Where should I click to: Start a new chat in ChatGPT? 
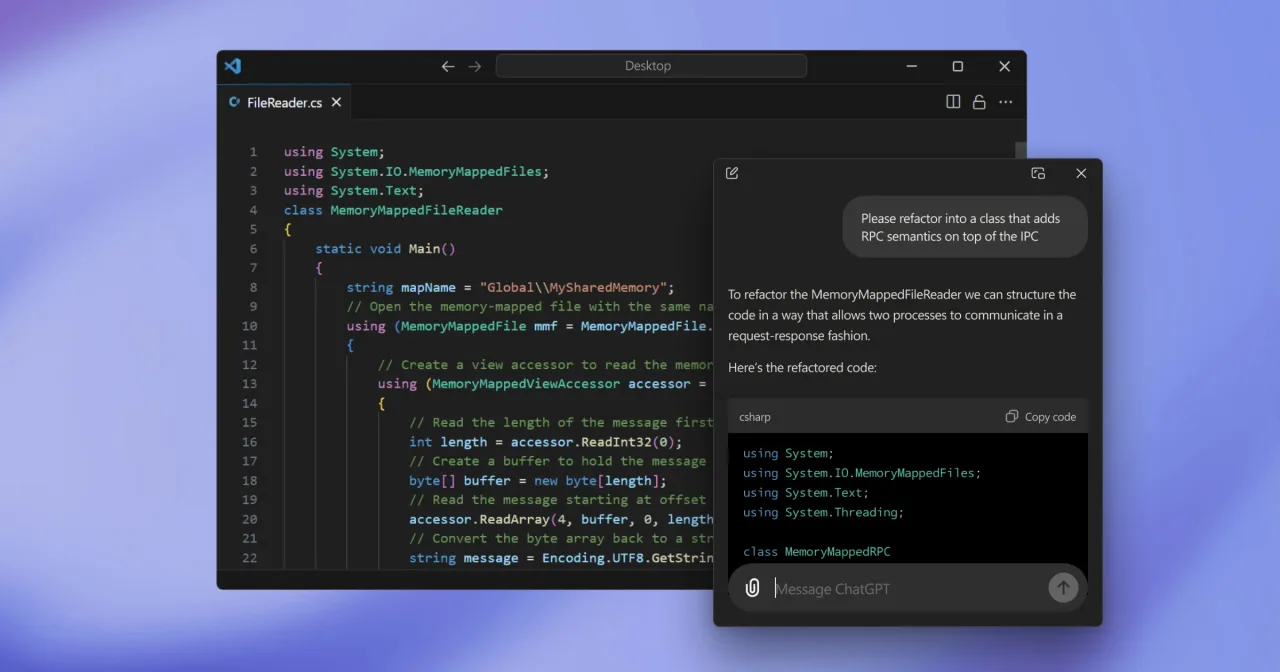pos(732,173)
